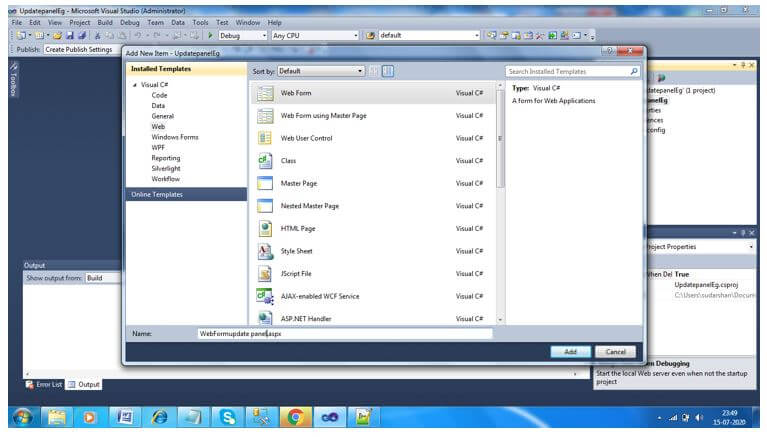Select the Web category in tree
The image size is (767, 437).
[x=158, y=127]
